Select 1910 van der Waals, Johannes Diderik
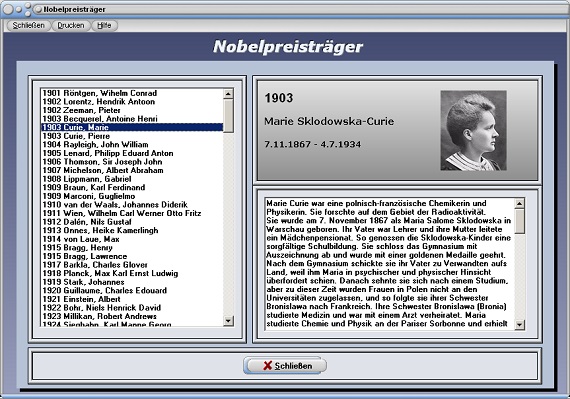The height and width of the screenshot is (399, 570). [132, 205]
